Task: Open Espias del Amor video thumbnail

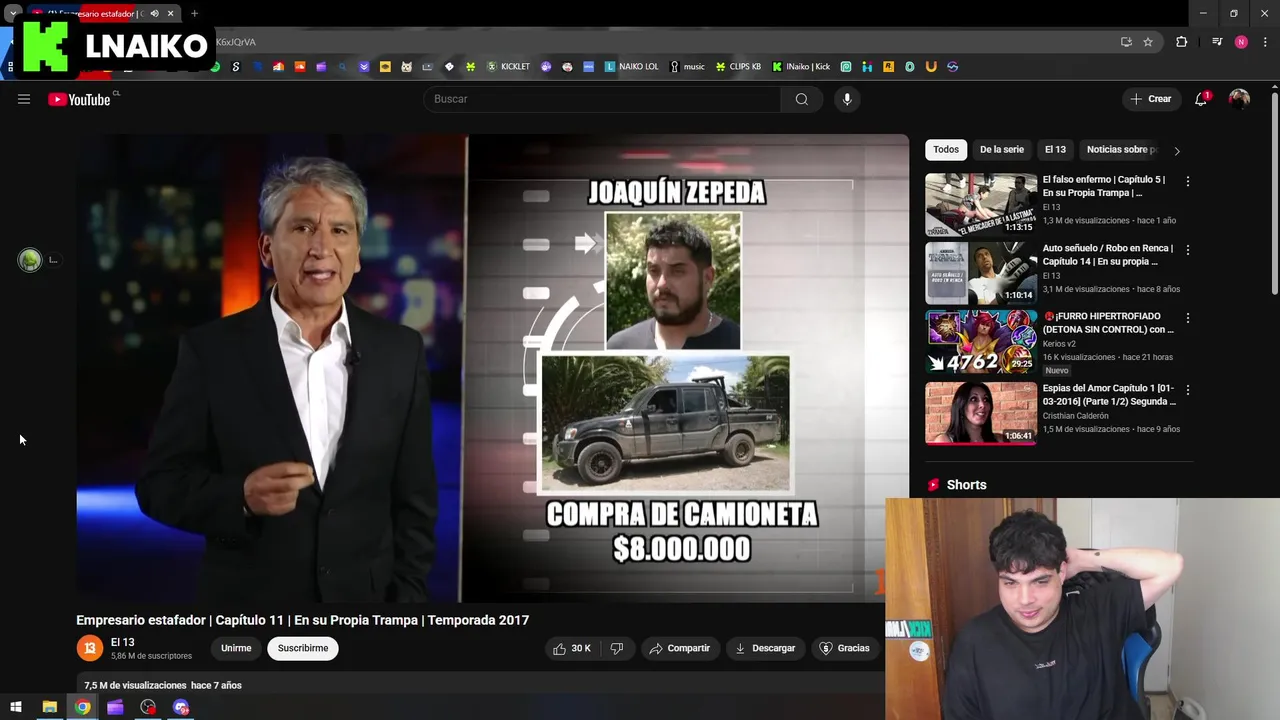Action: (x=981, y=412)
